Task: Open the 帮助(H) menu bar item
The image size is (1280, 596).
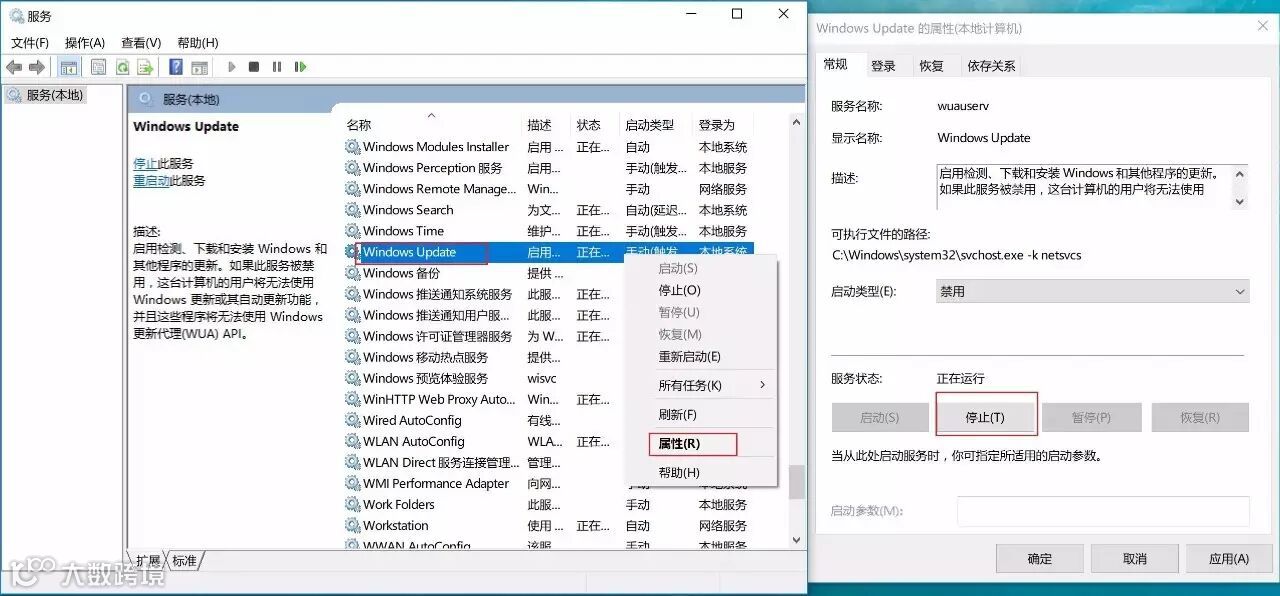Action: click(x=197, y=43)
